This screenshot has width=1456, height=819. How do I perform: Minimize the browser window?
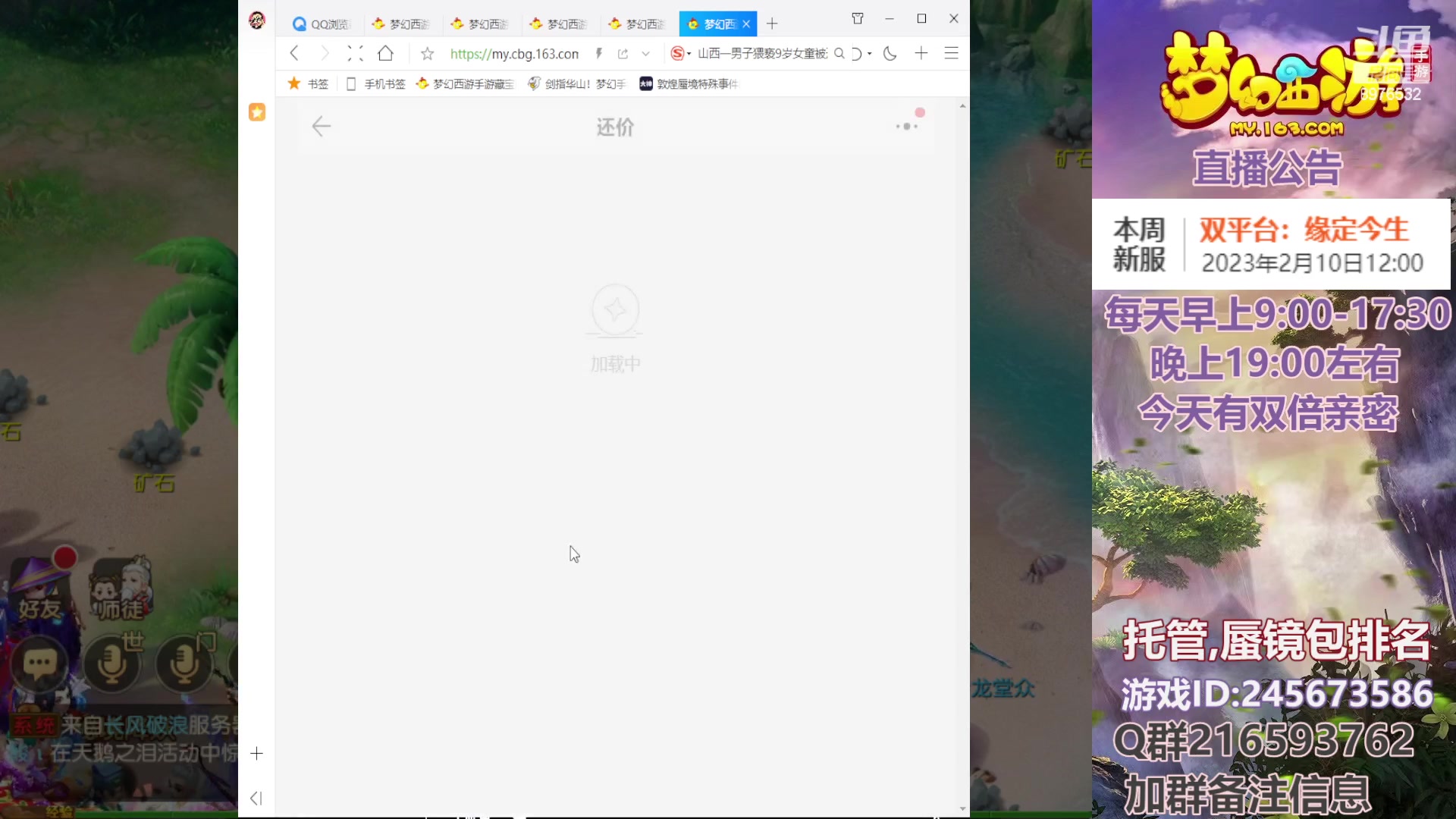[890, 18]
